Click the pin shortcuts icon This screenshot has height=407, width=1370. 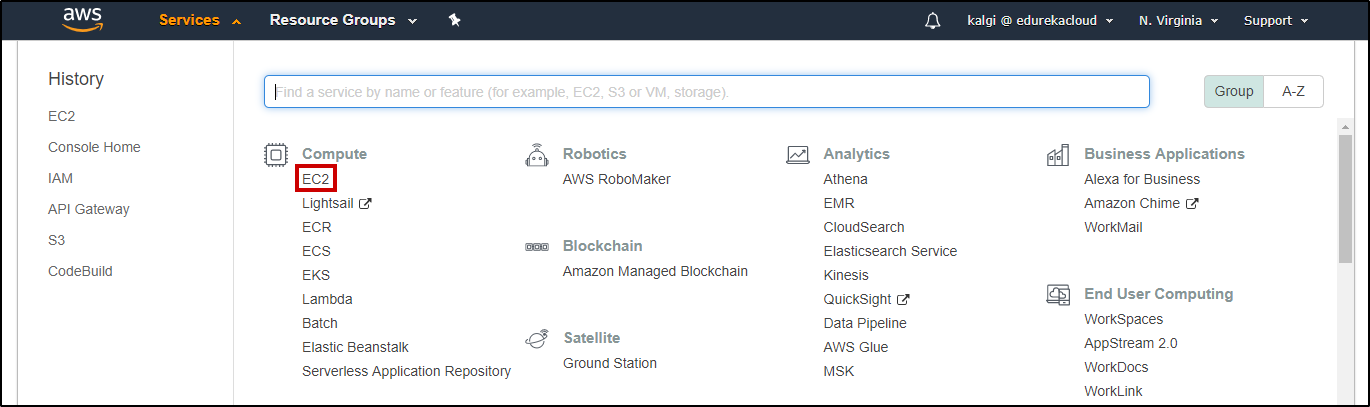coord(454,20)
